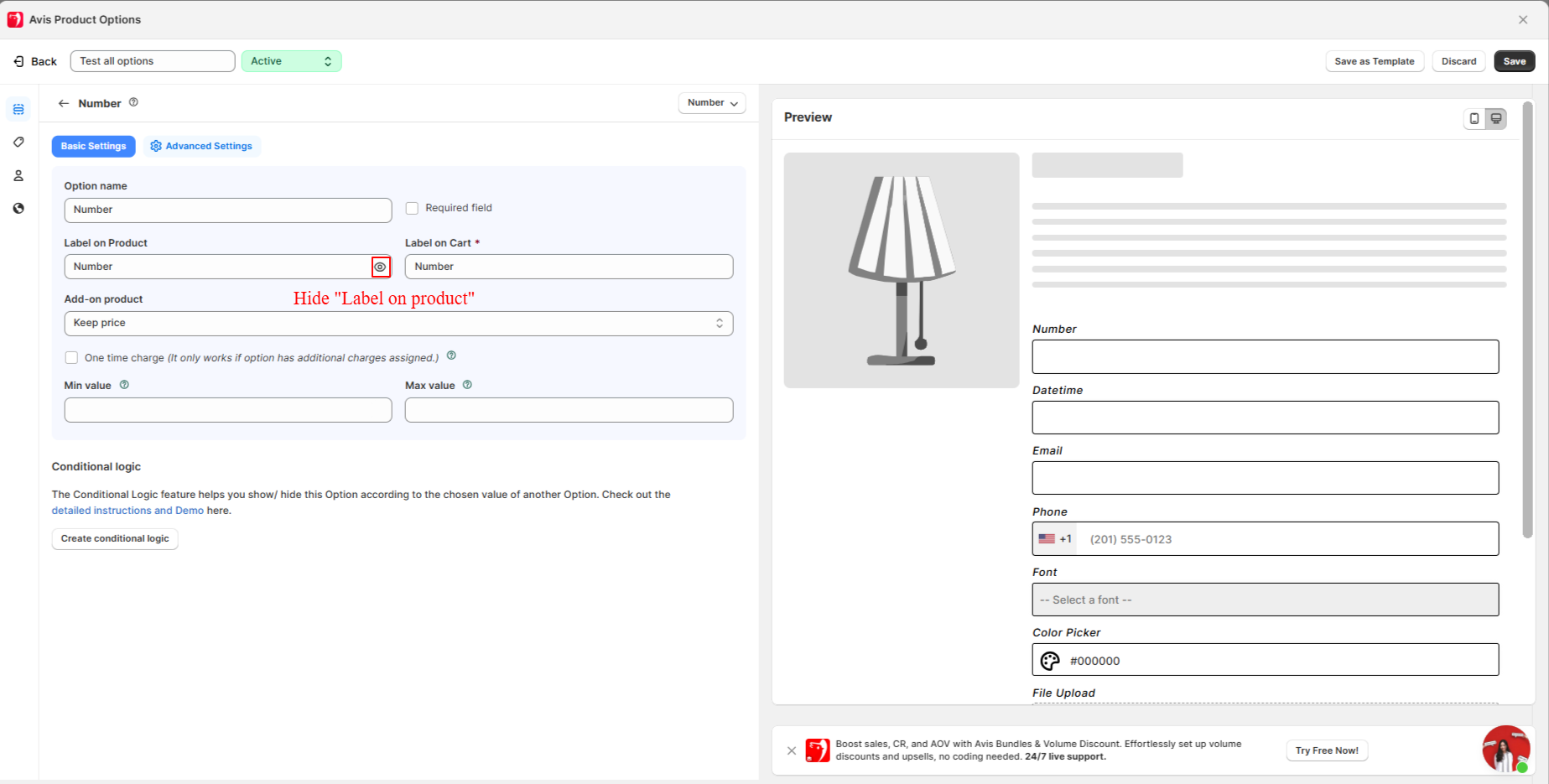Image resolution: width=1549 pixels, height=784 pixels.
Task: Open the Color Picker palette in preview
Action: click(1050, 661)
